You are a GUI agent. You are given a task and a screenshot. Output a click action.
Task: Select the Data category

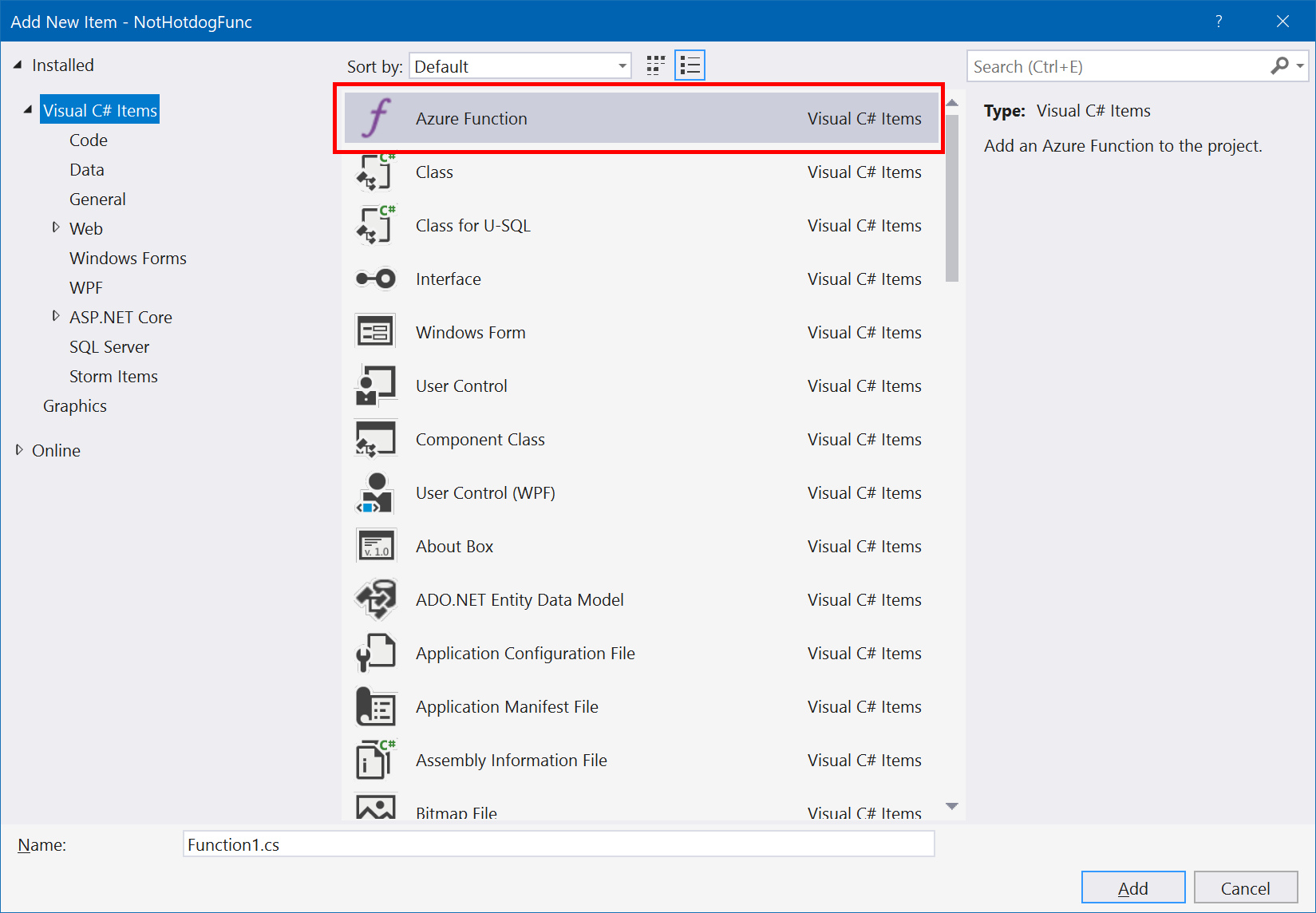[87, 169]
